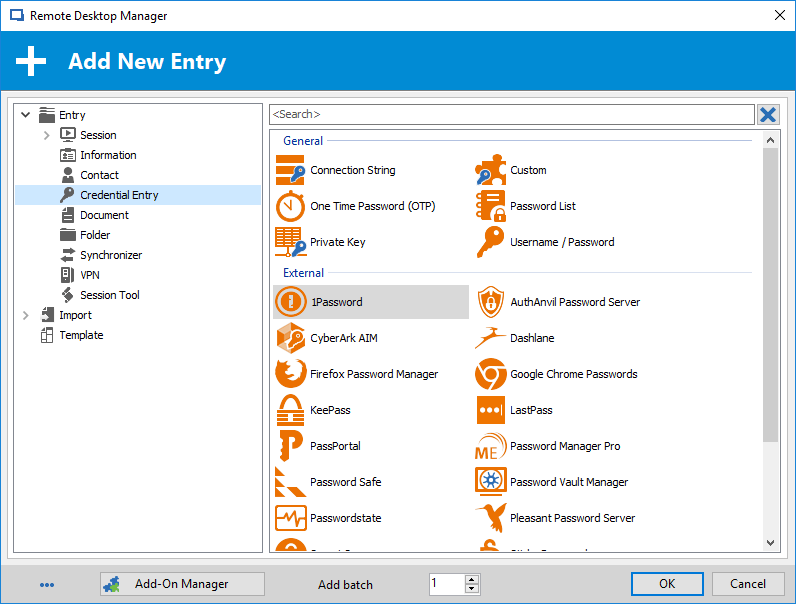Collapse the Entry tree node

pos(26,115)
